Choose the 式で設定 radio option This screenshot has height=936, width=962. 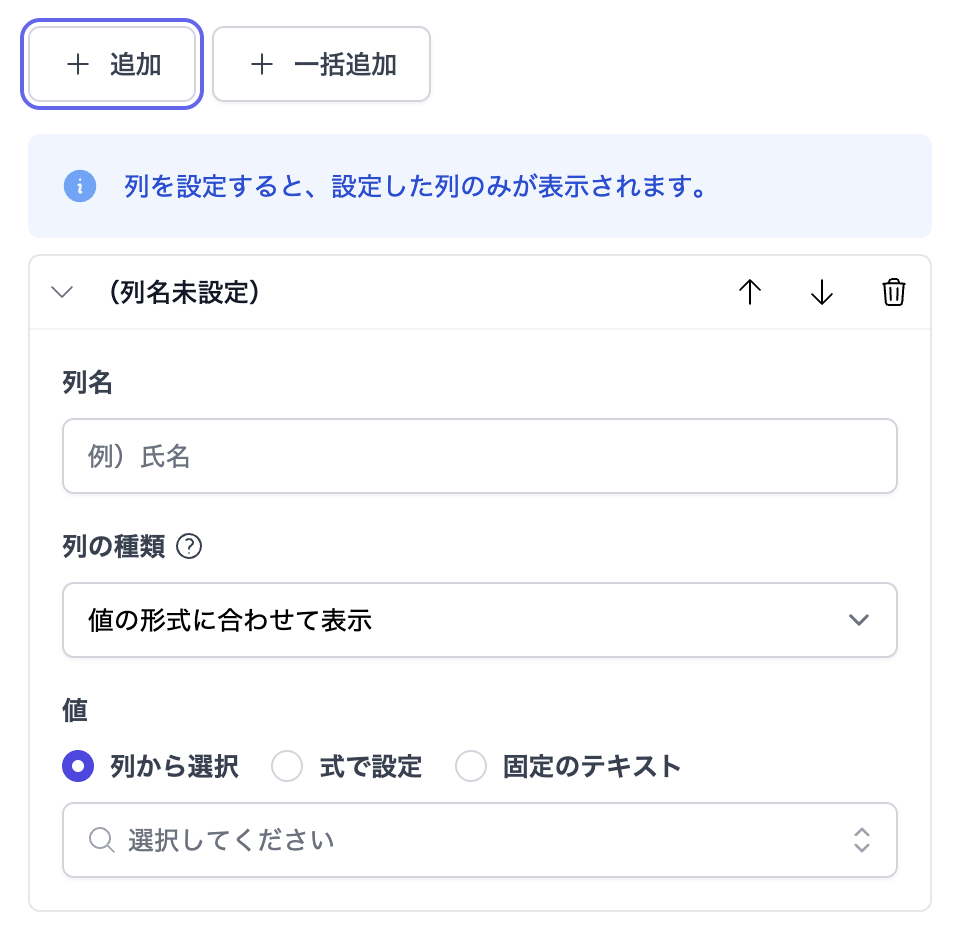287,767
